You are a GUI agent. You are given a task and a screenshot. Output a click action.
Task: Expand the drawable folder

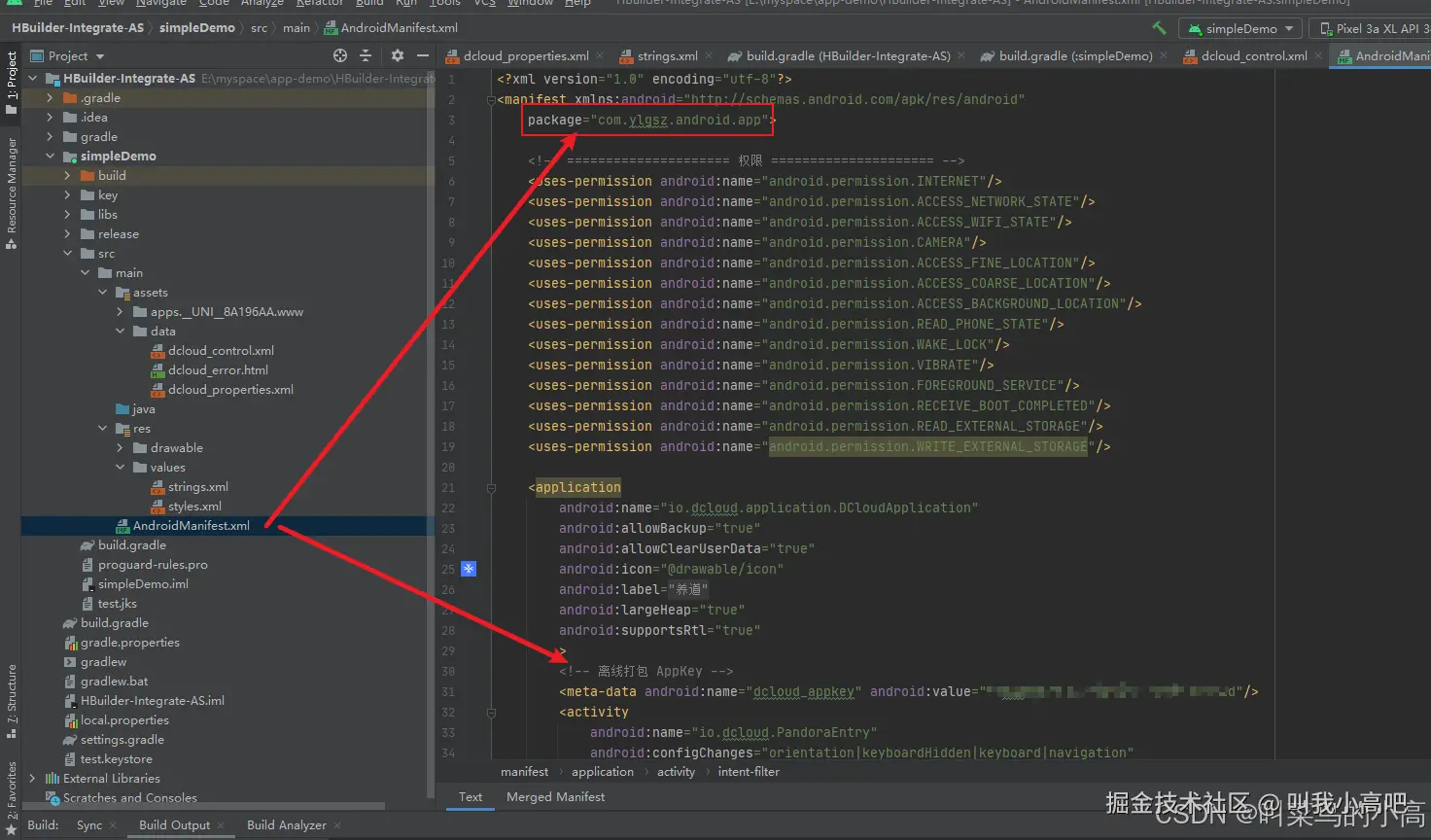[121, 447]
